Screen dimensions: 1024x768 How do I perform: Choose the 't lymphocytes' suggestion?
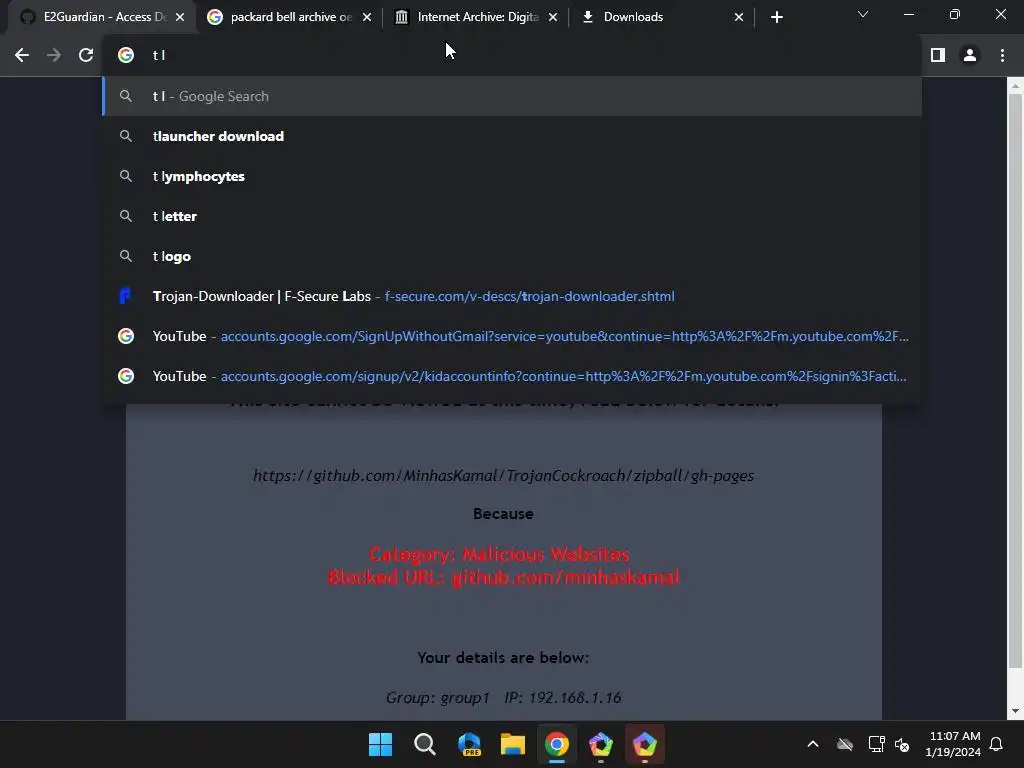pyautogui.click(x=512, y=176)
